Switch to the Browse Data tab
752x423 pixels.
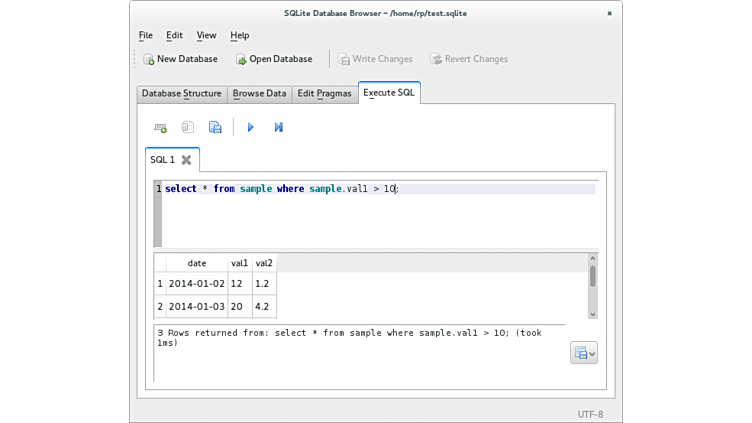pos(259,93)
